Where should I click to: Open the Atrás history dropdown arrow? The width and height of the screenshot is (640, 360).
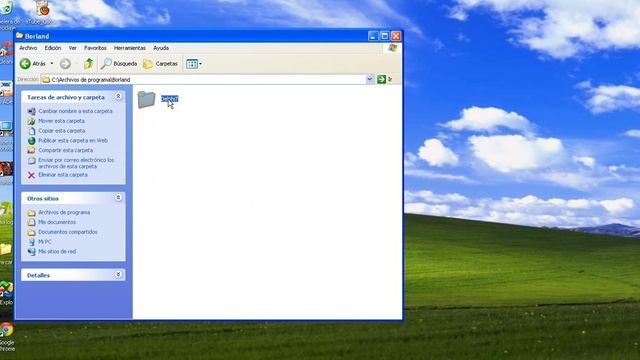click(52, 64)
